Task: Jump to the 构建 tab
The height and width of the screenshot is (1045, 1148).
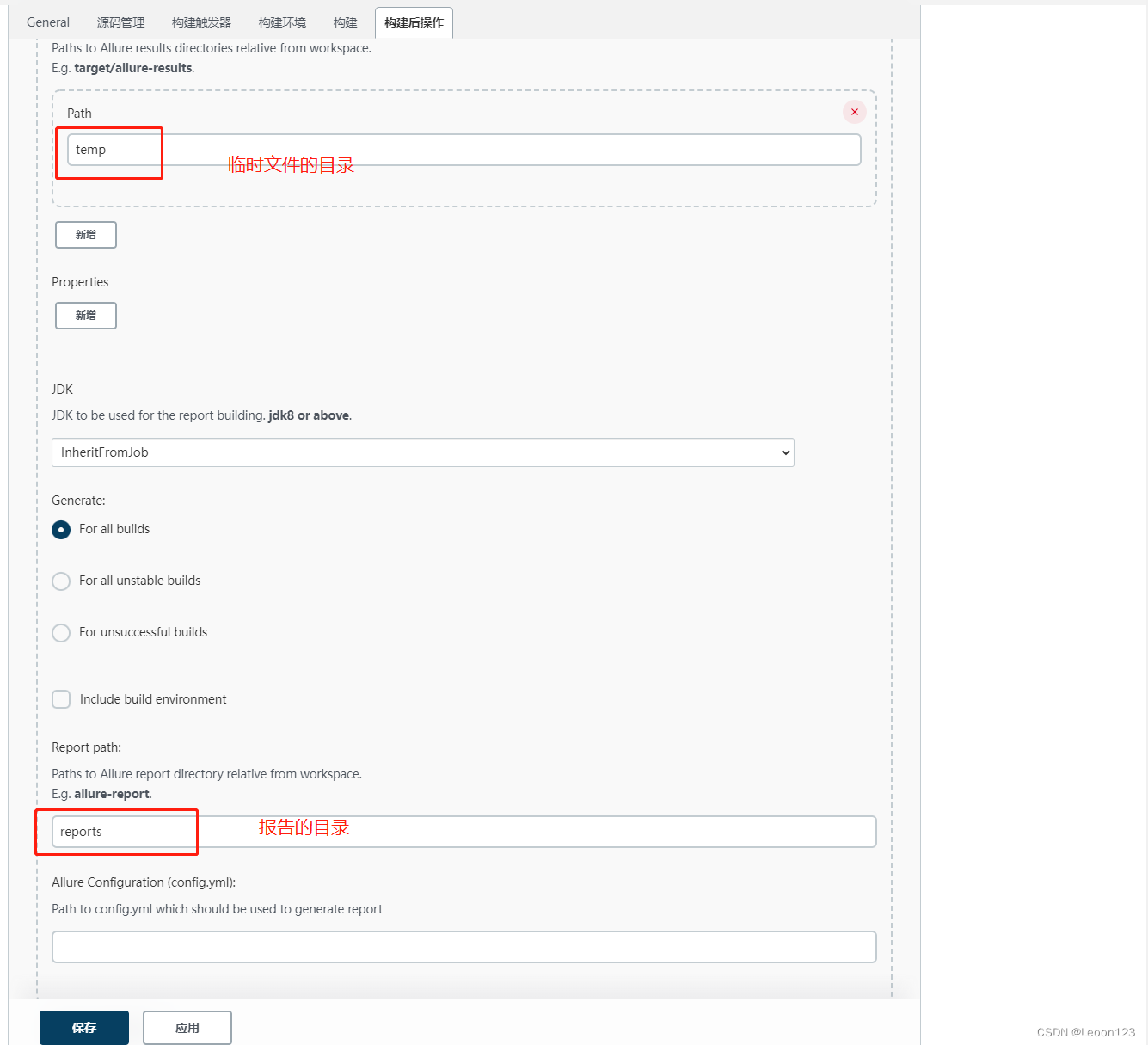Action: (x=346, y=22)
